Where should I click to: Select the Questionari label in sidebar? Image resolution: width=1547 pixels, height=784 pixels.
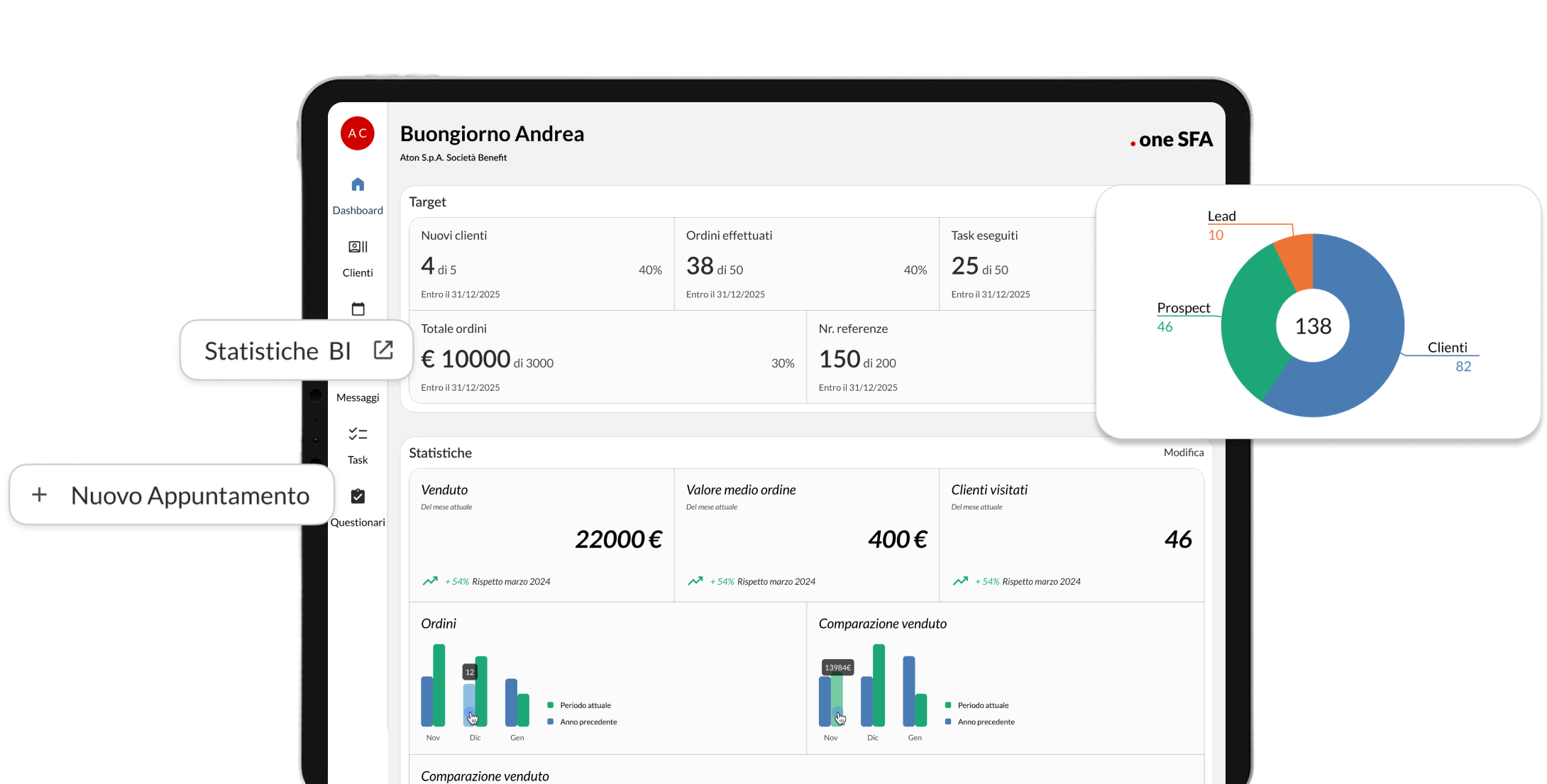[358, 522]
